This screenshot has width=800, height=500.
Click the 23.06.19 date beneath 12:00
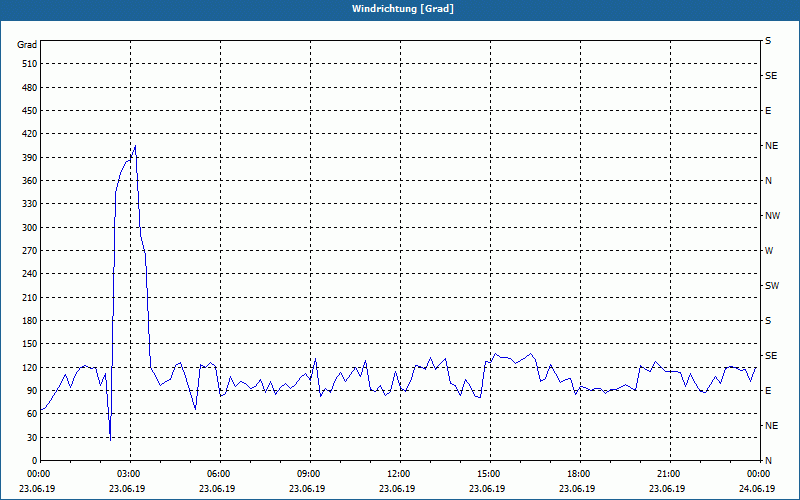pos(397,488)
